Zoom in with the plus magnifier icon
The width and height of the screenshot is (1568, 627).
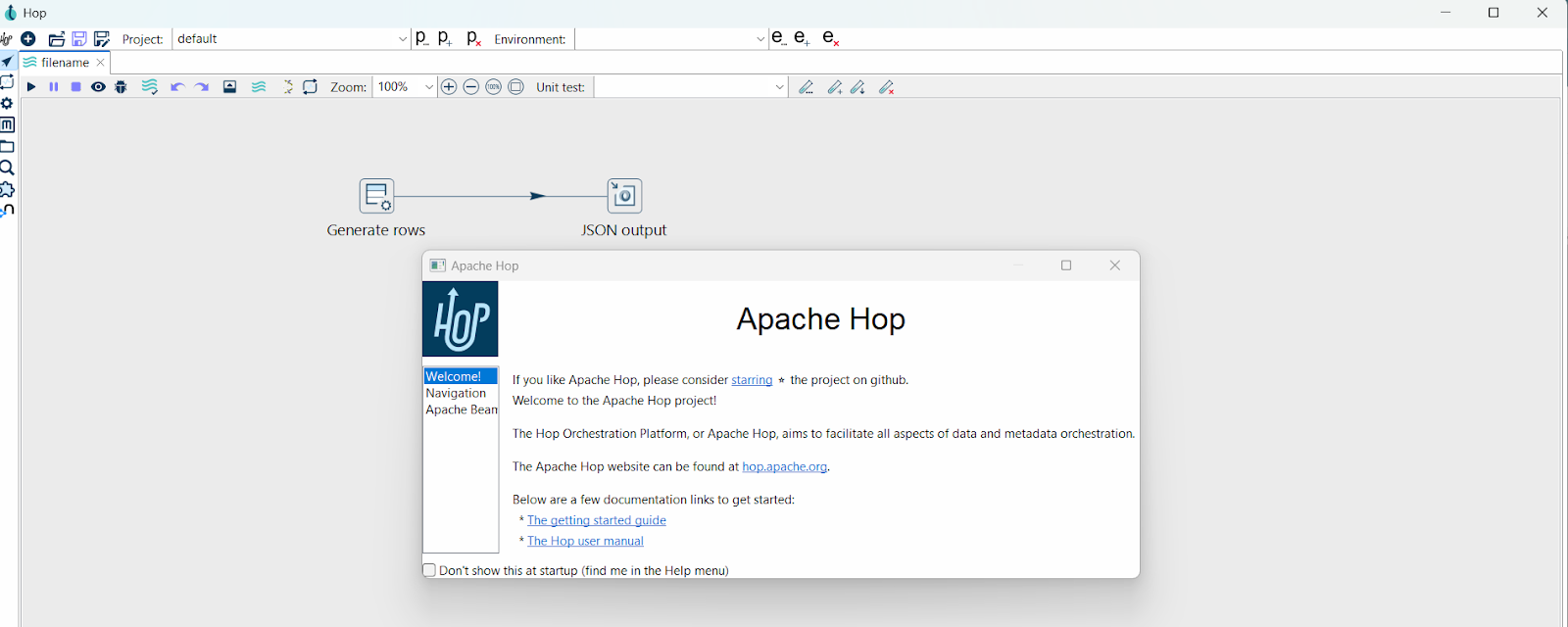click(449, 87)
